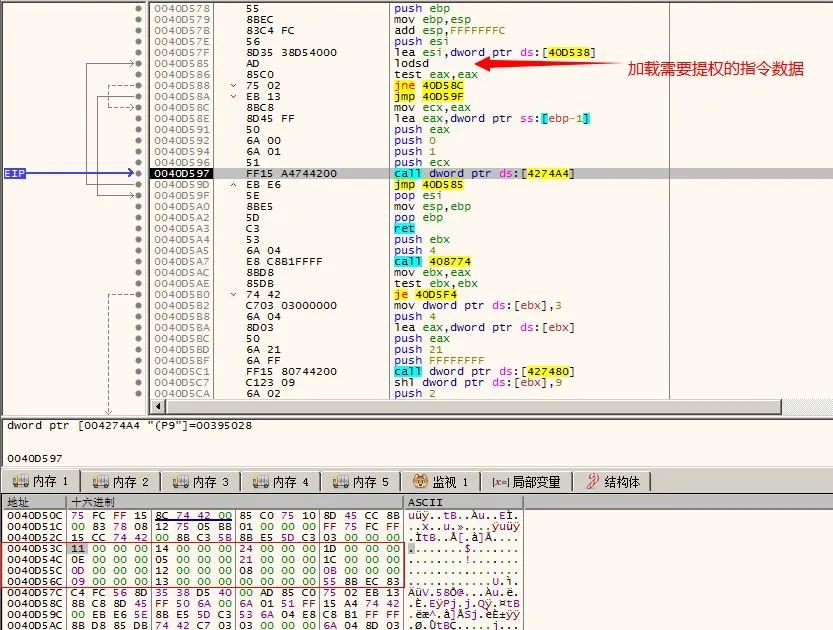The image size is (833, 630).
Task: Click the 结构体 struct tab icon
Action: click(592, 482)
